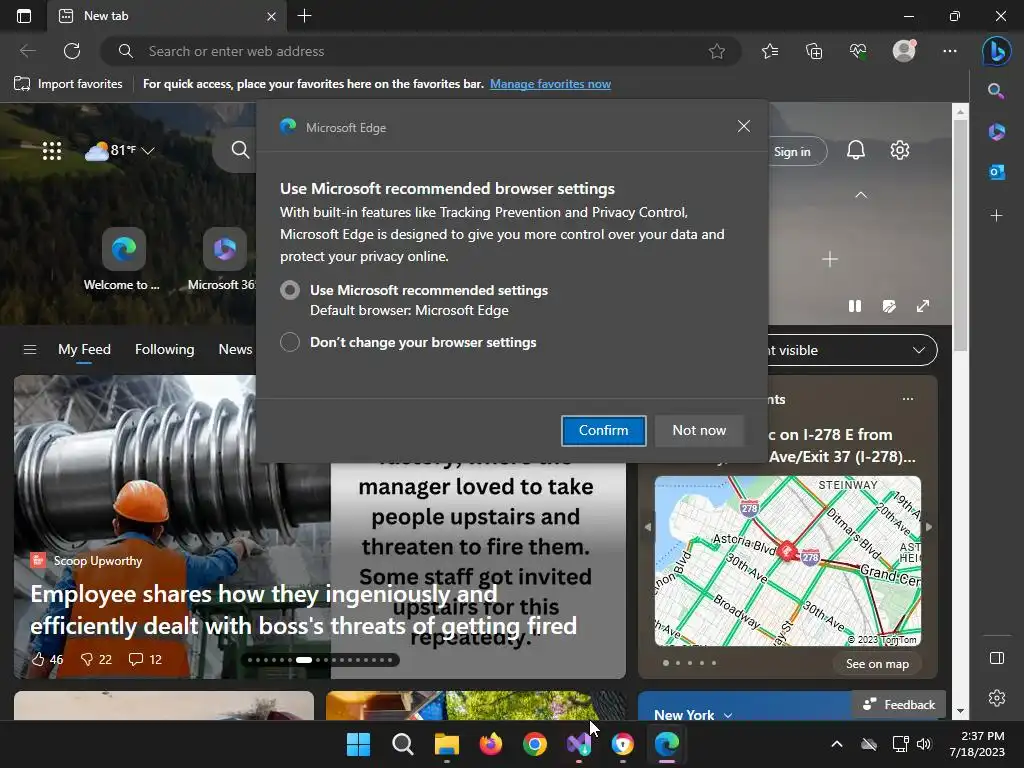Open sidebar settings gear at bottom
1024x768 pixels.
pos(997,698)
